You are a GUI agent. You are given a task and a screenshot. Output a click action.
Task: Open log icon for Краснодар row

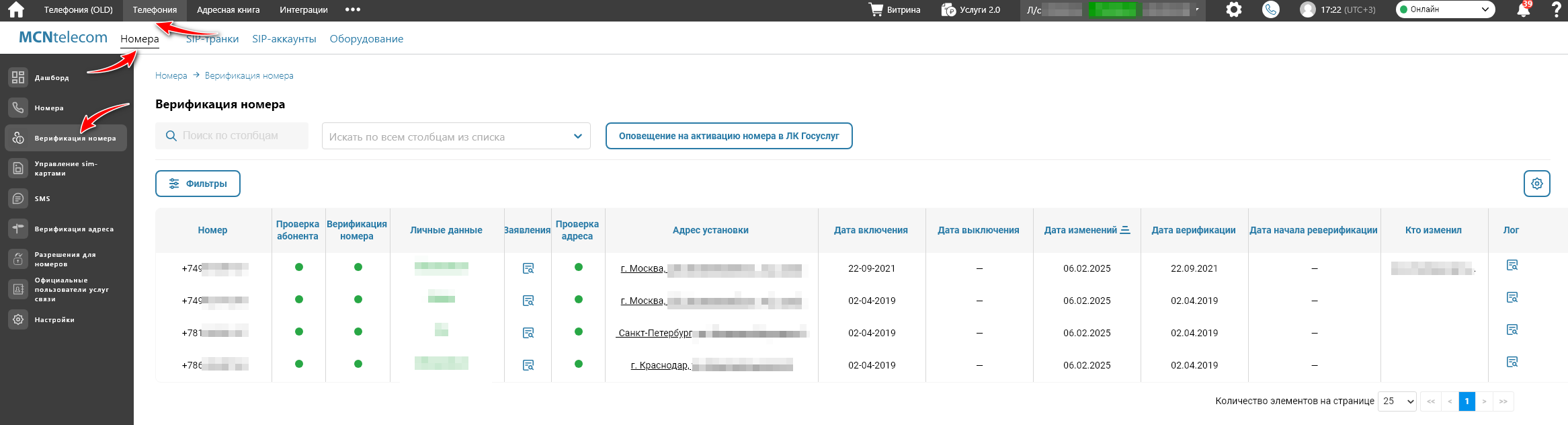(1512, 362)
